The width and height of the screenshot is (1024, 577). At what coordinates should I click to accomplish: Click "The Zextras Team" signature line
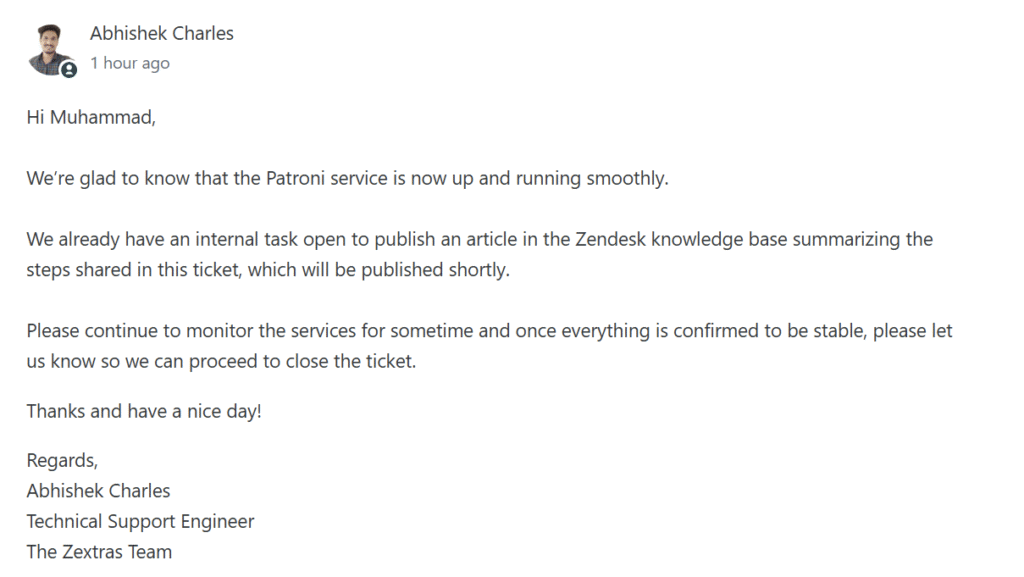coord(99,551)
